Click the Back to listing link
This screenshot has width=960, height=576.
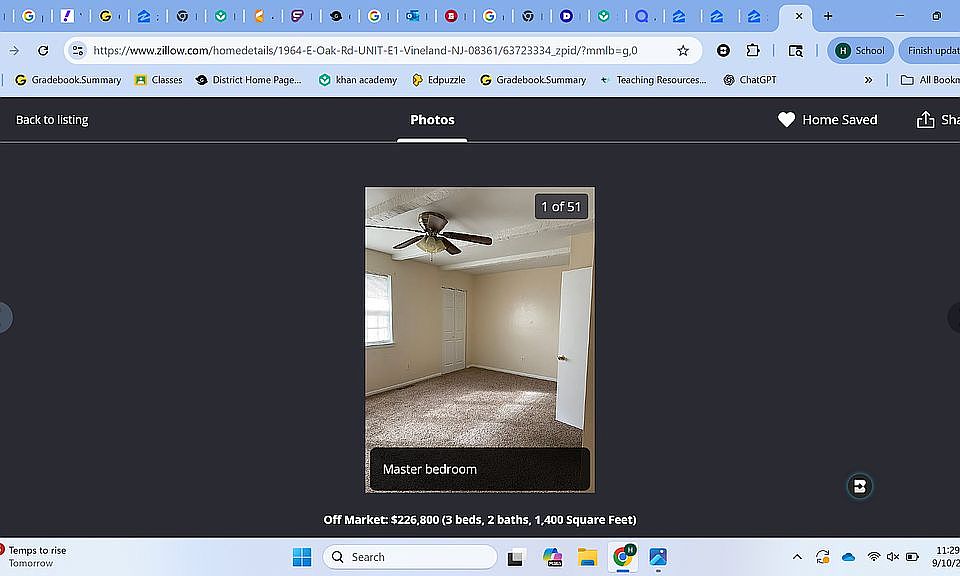point(52,120)
